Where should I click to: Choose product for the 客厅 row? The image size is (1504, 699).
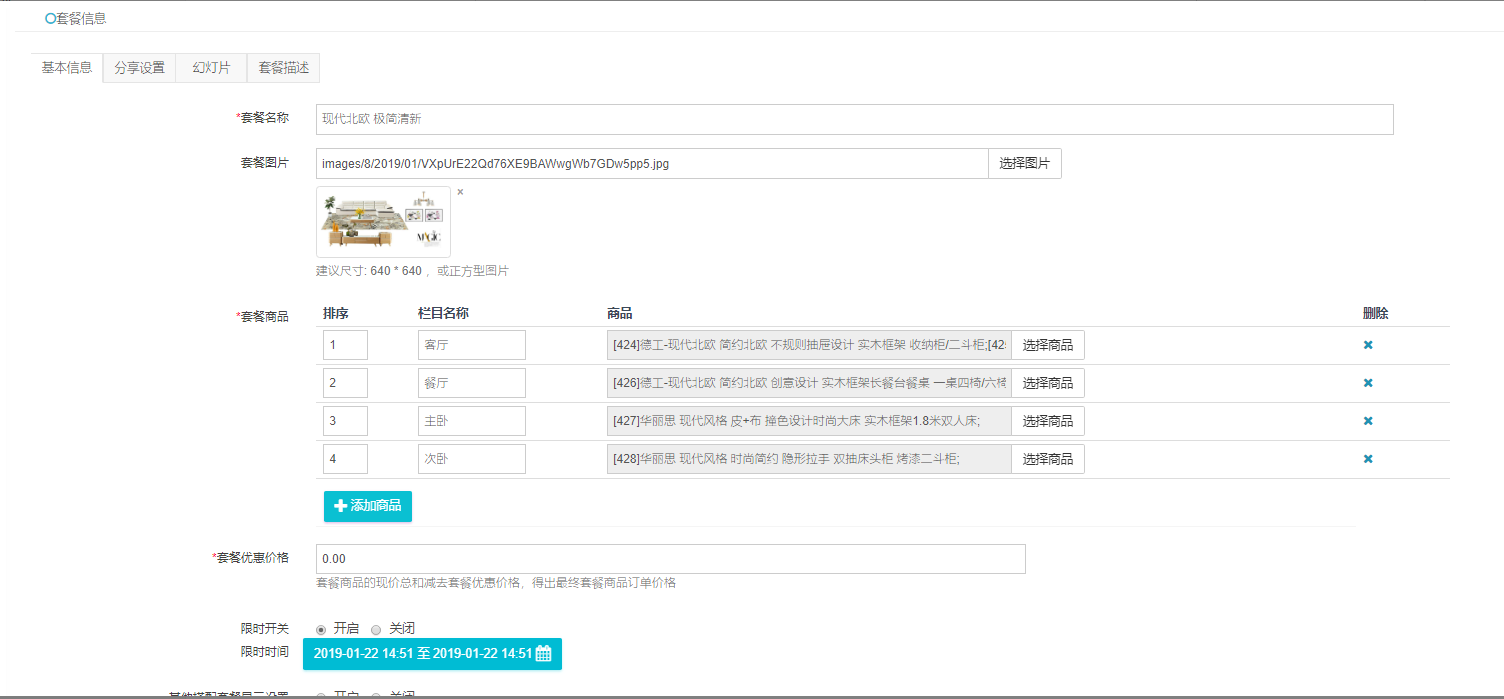[1047, 345]
